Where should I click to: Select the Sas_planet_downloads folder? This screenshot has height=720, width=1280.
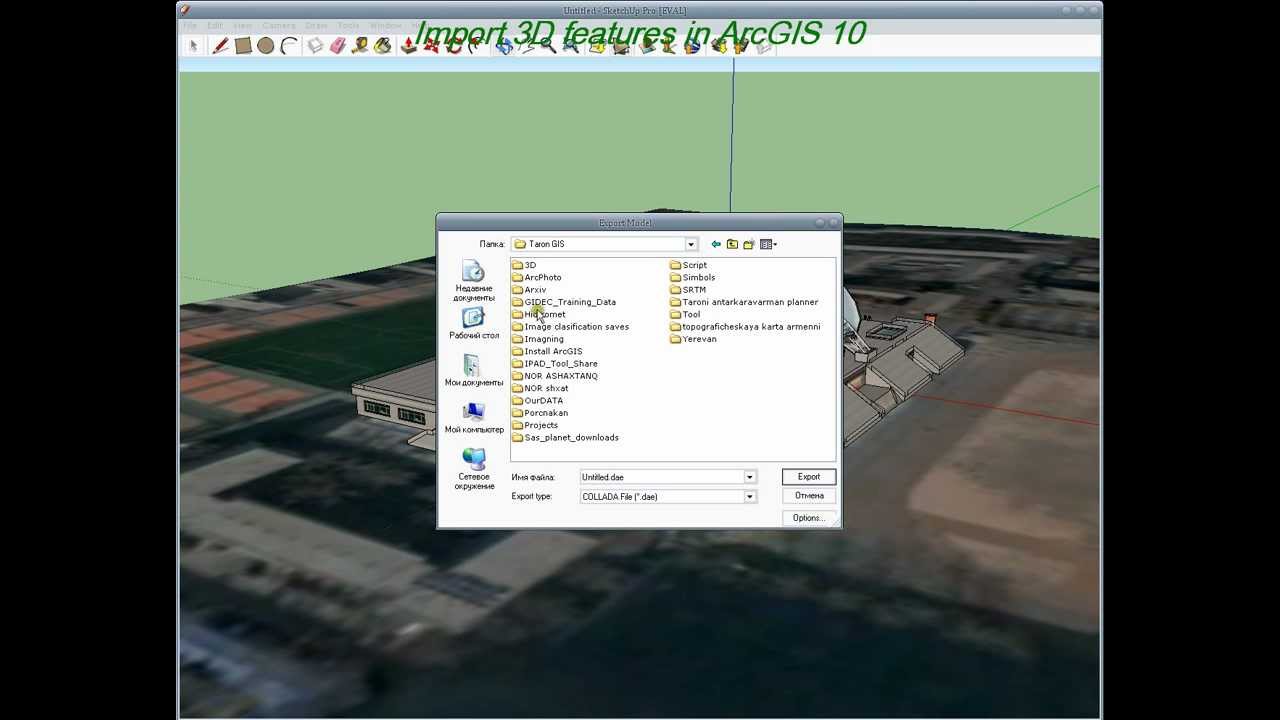565,438
